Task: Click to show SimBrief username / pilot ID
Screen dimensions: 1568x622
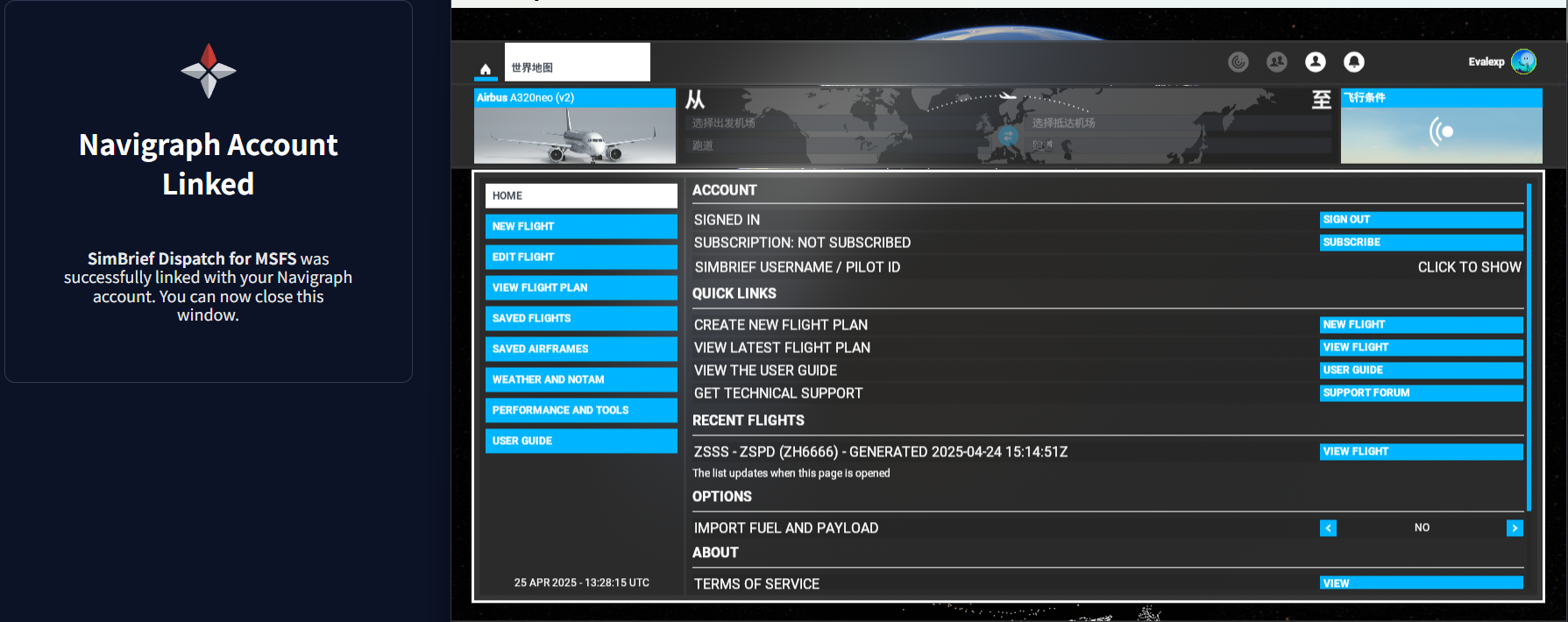Action: 1468,267
